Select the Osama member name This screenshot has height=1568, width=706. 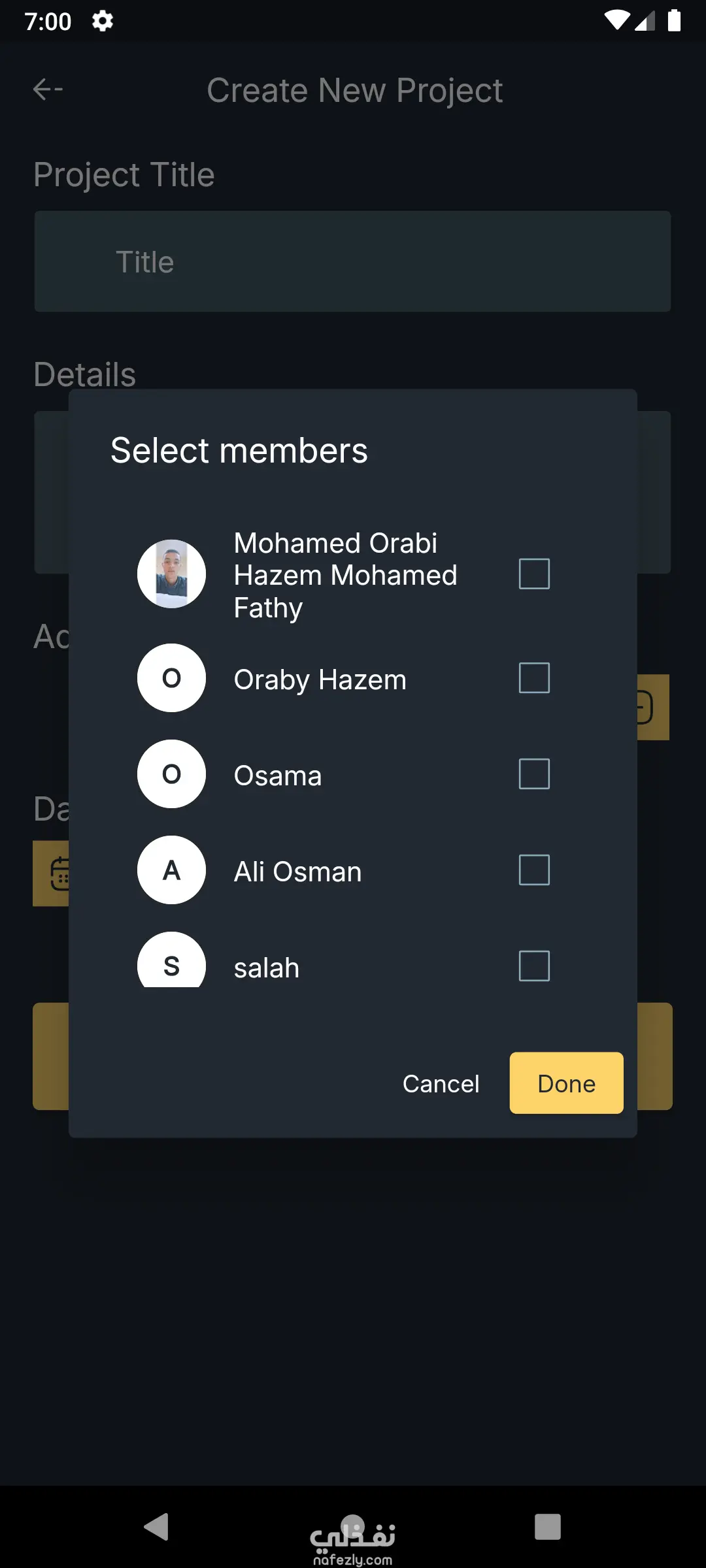coord(278,776)
